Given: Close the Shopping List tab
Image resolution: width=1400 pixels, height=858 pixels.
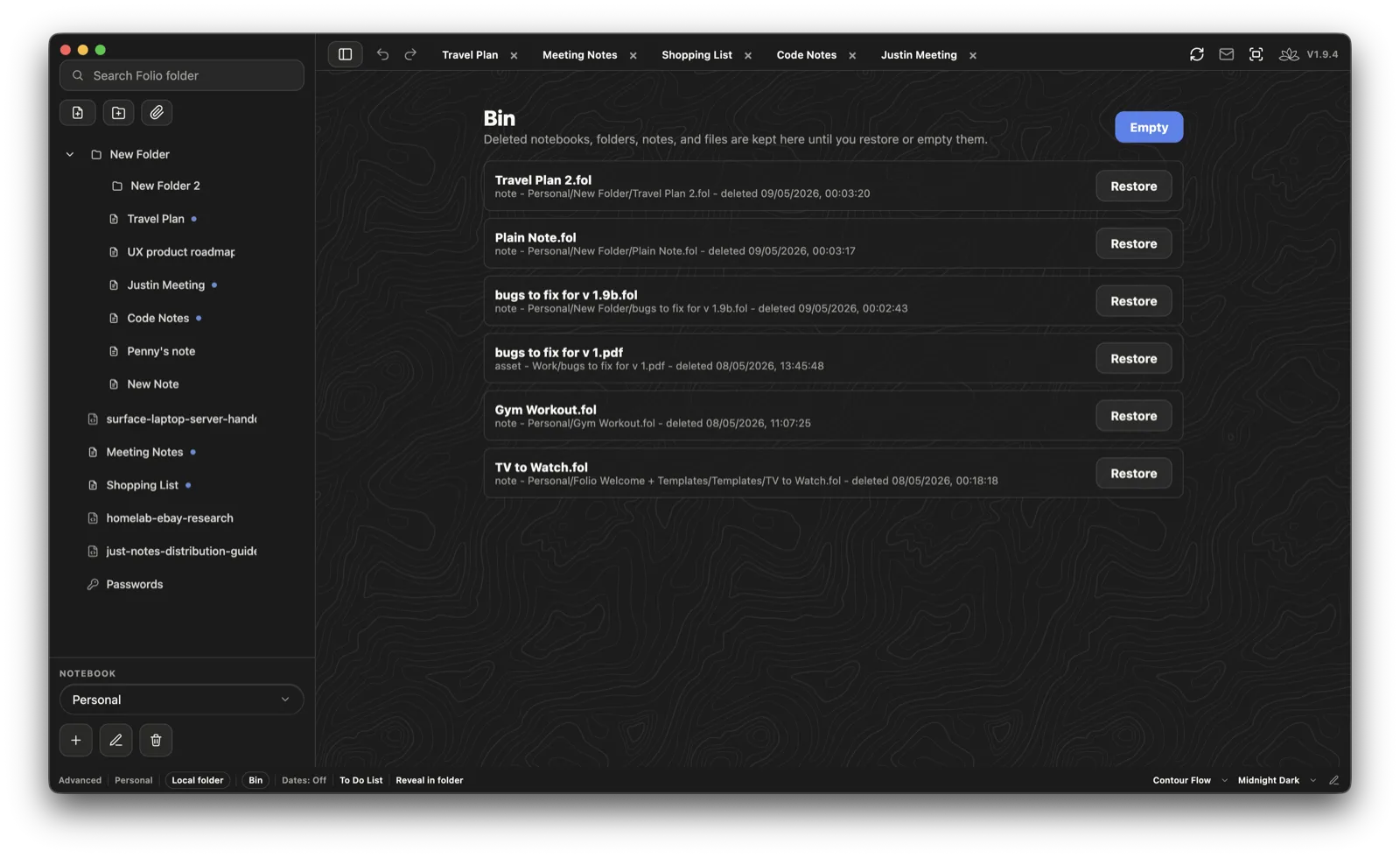Looking at the screenshot, I should [748, 55].
